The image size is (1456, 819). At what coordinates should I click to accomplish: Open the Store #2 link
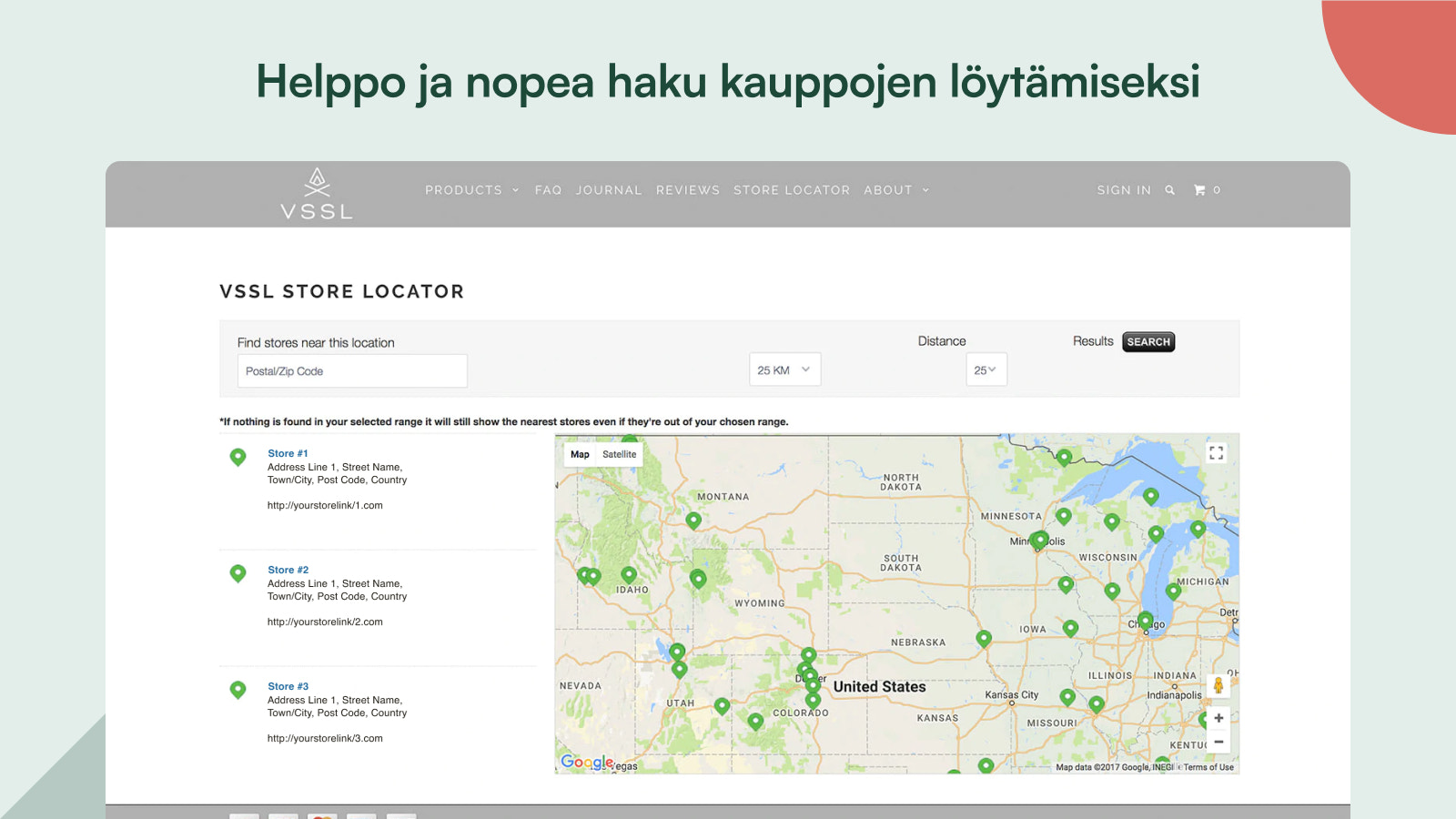[288, 570]
